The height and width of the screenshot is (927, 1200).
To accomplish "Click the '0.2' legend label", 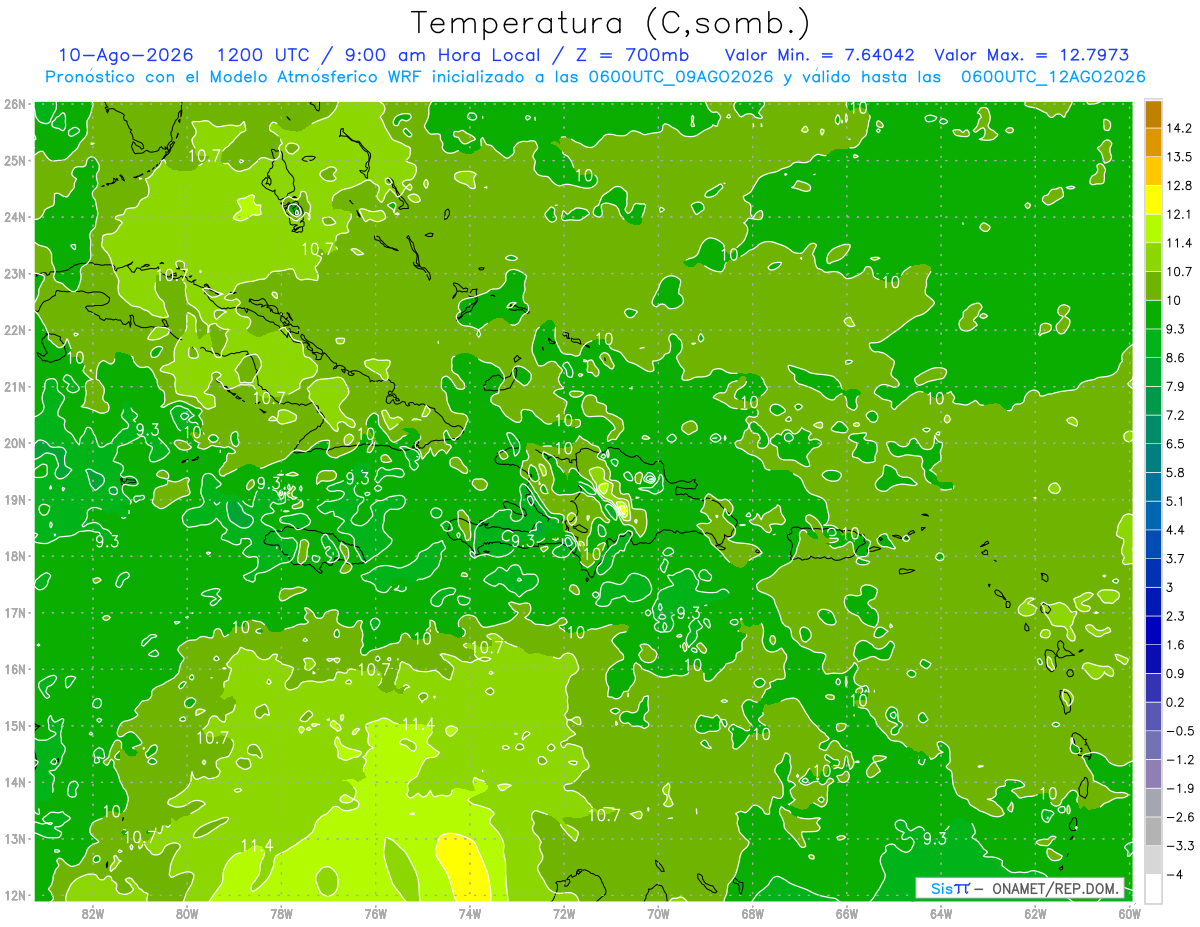I will click(x=1177, y=702).
